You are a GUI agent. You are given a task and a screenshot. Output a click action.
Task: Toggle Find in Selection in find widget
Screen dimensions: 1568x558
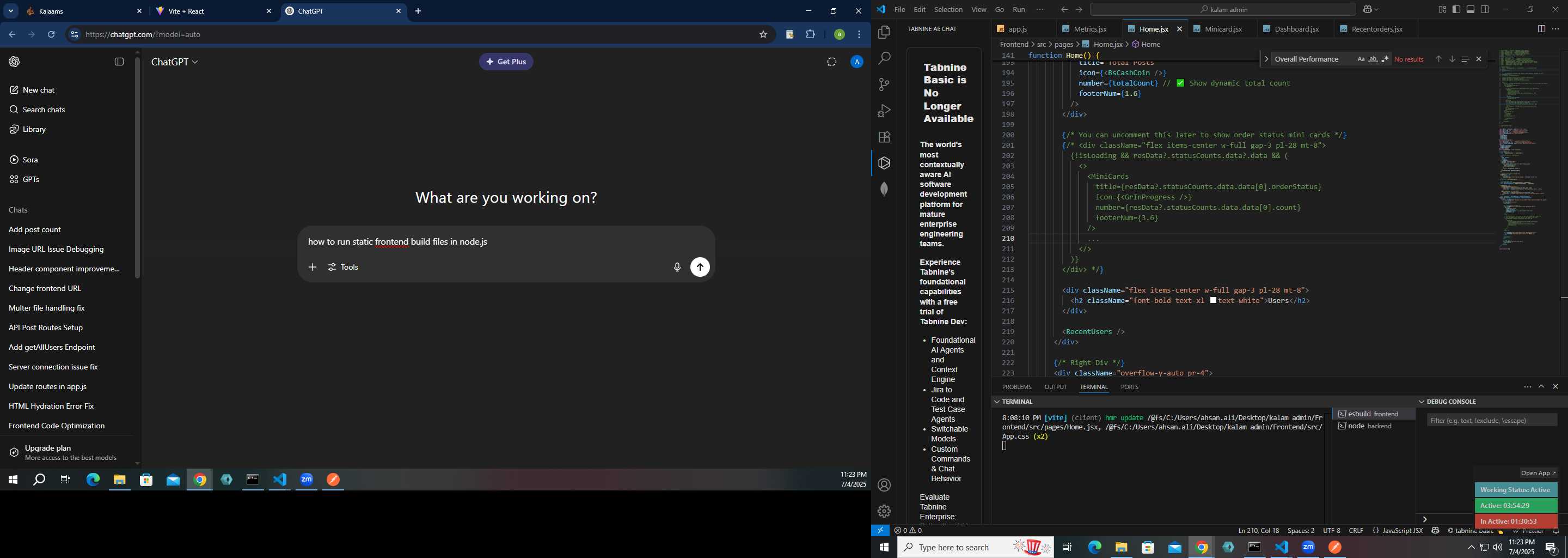point(1465,59)
